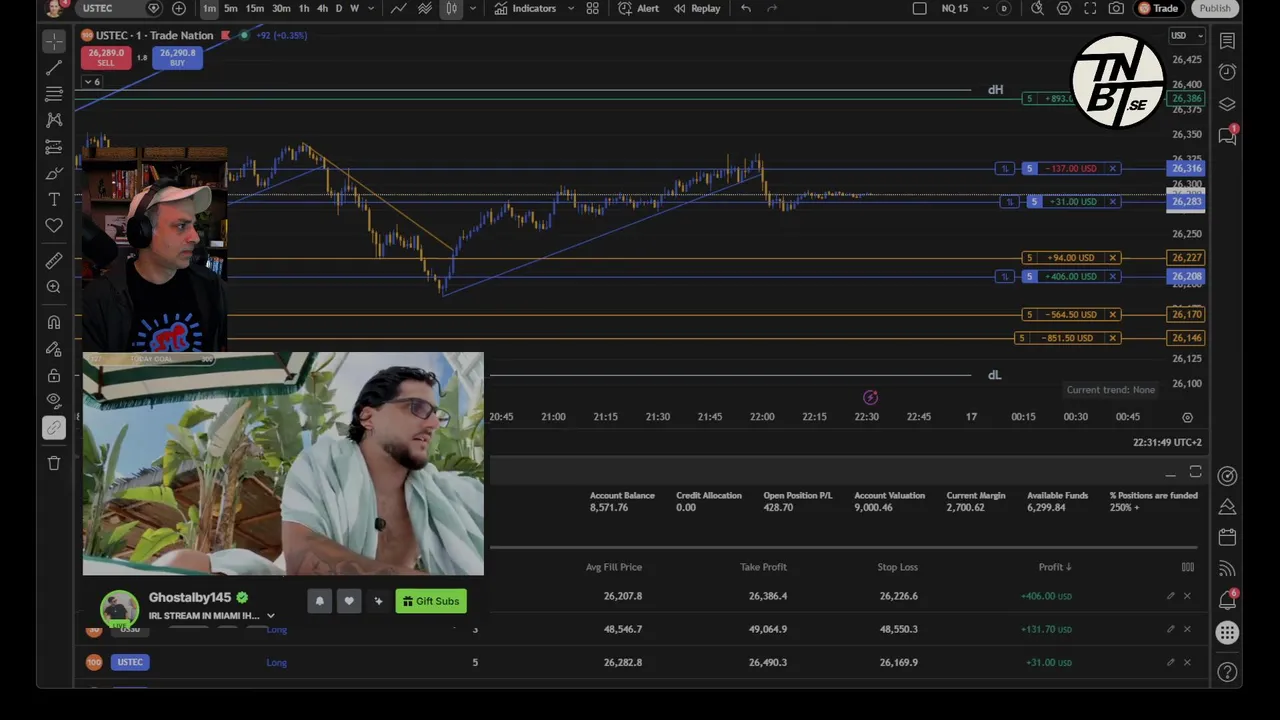
Task: Select the brush drawing tool
Action: [x=54, y=173]
